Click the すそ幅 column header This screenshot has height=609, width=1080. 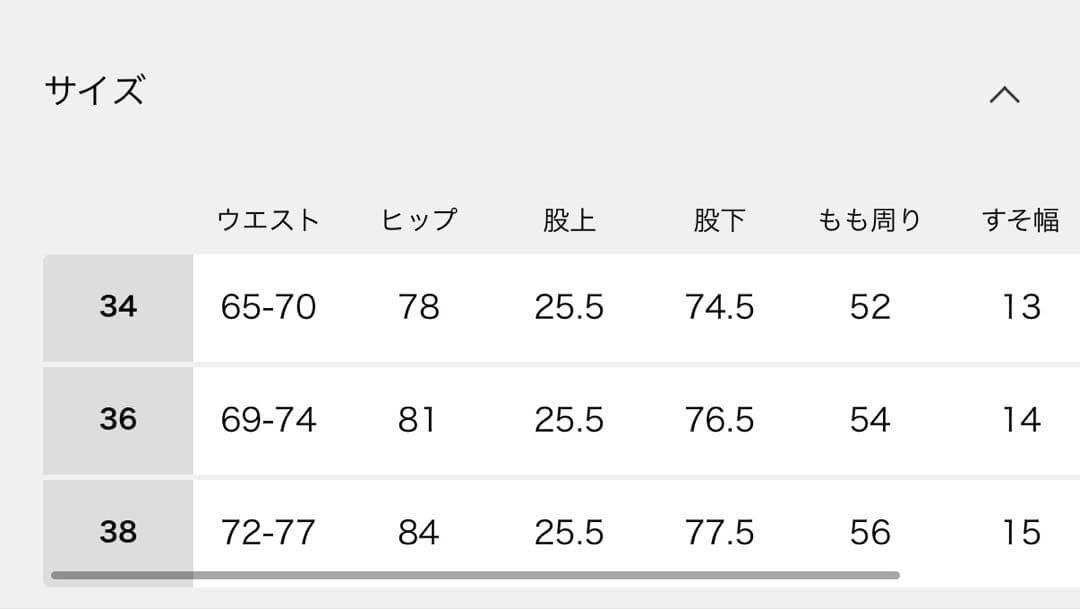click(1020, 220)
